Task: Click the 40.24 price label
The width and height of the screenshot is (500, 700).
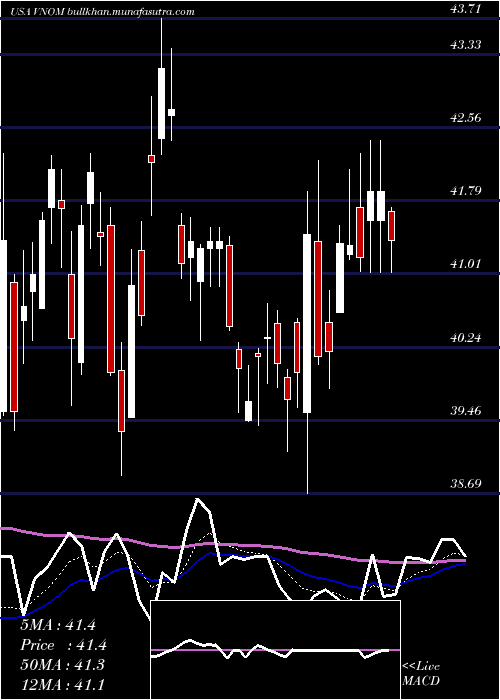Action: point(466,338)
